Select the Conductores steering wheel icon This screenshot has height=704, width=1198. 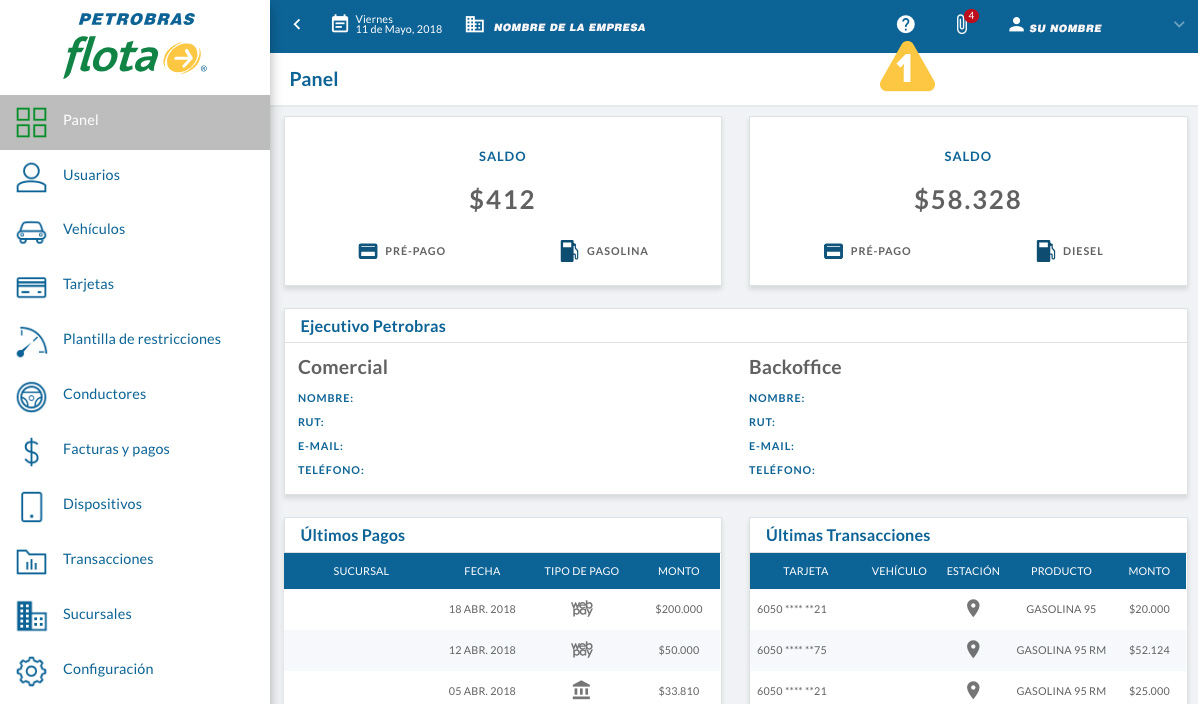31,397
